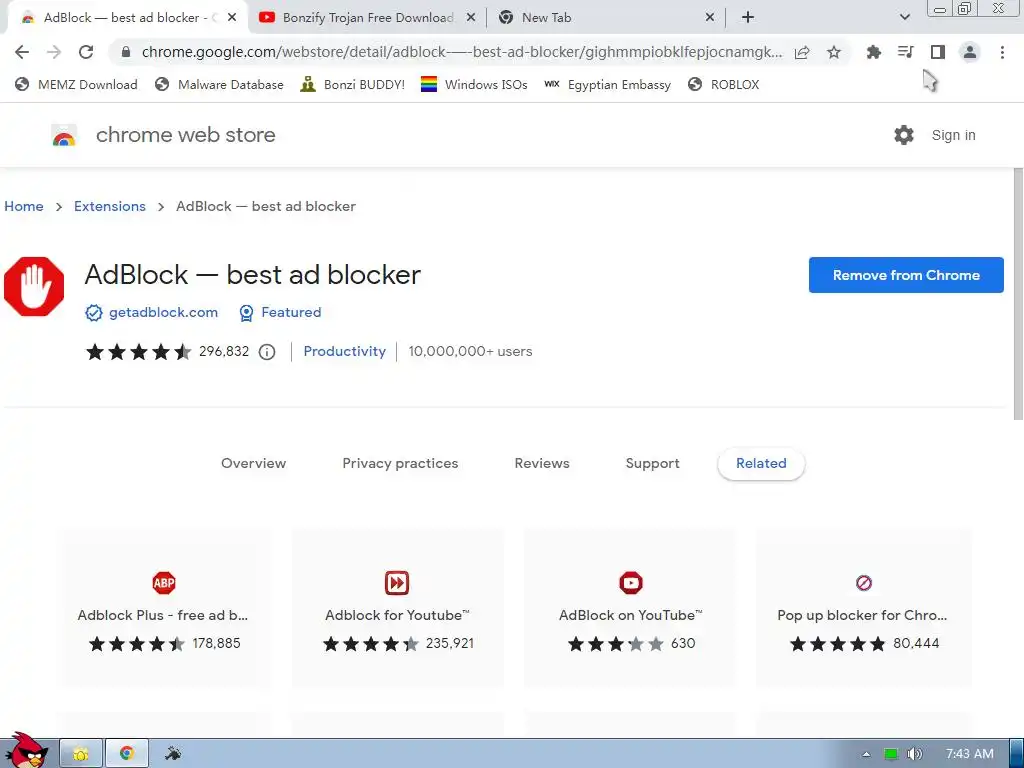Click Remove from Chrome button
The height and width of the screenshot is (768, 1024).
click(x=906, y=275)
